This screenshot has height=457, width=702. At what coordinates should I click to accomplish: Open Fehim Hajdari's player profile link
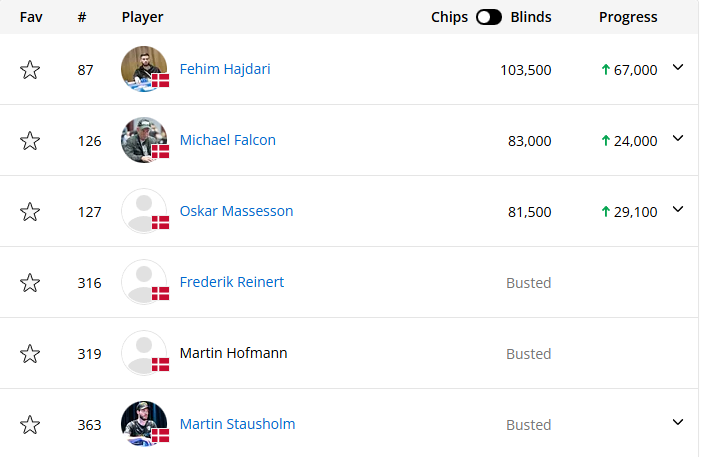[225, 69]
